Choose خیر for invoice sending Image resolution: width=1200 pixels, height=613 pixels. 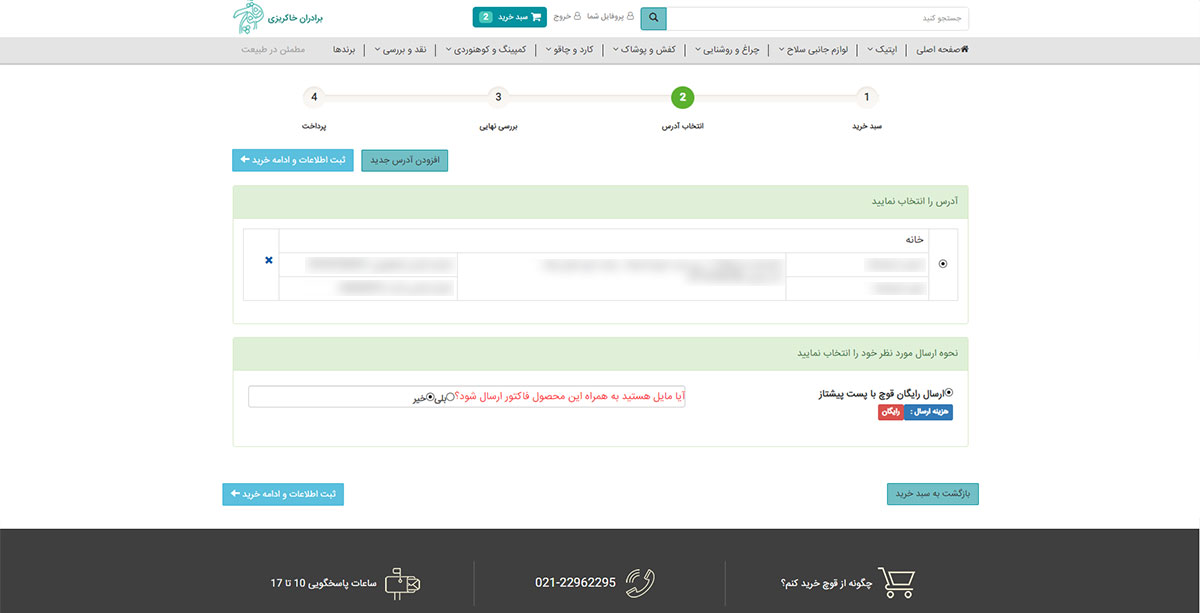pos(430,397)
